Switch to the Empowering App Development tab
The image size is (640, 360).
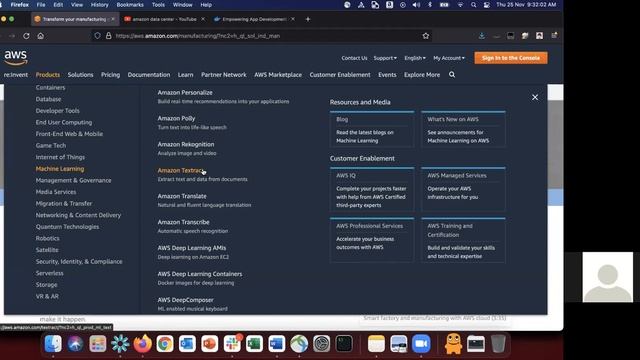point(254,19)
